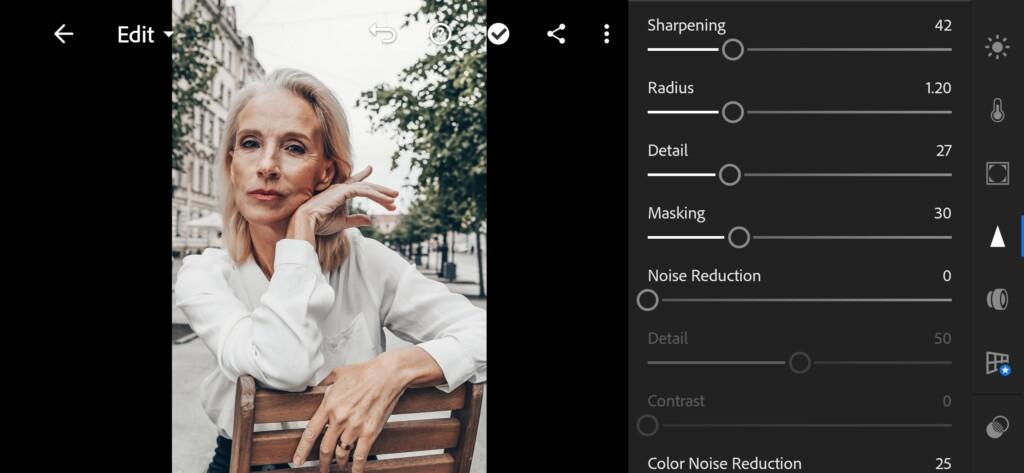Click the Radius label

click(671, 88)
